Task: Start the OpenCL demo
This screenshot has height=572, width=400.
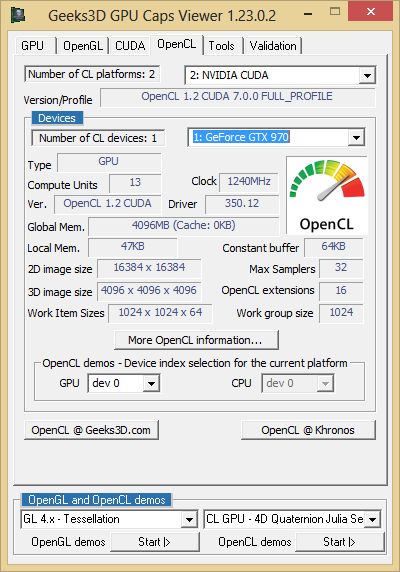Action: coord(339,542)
